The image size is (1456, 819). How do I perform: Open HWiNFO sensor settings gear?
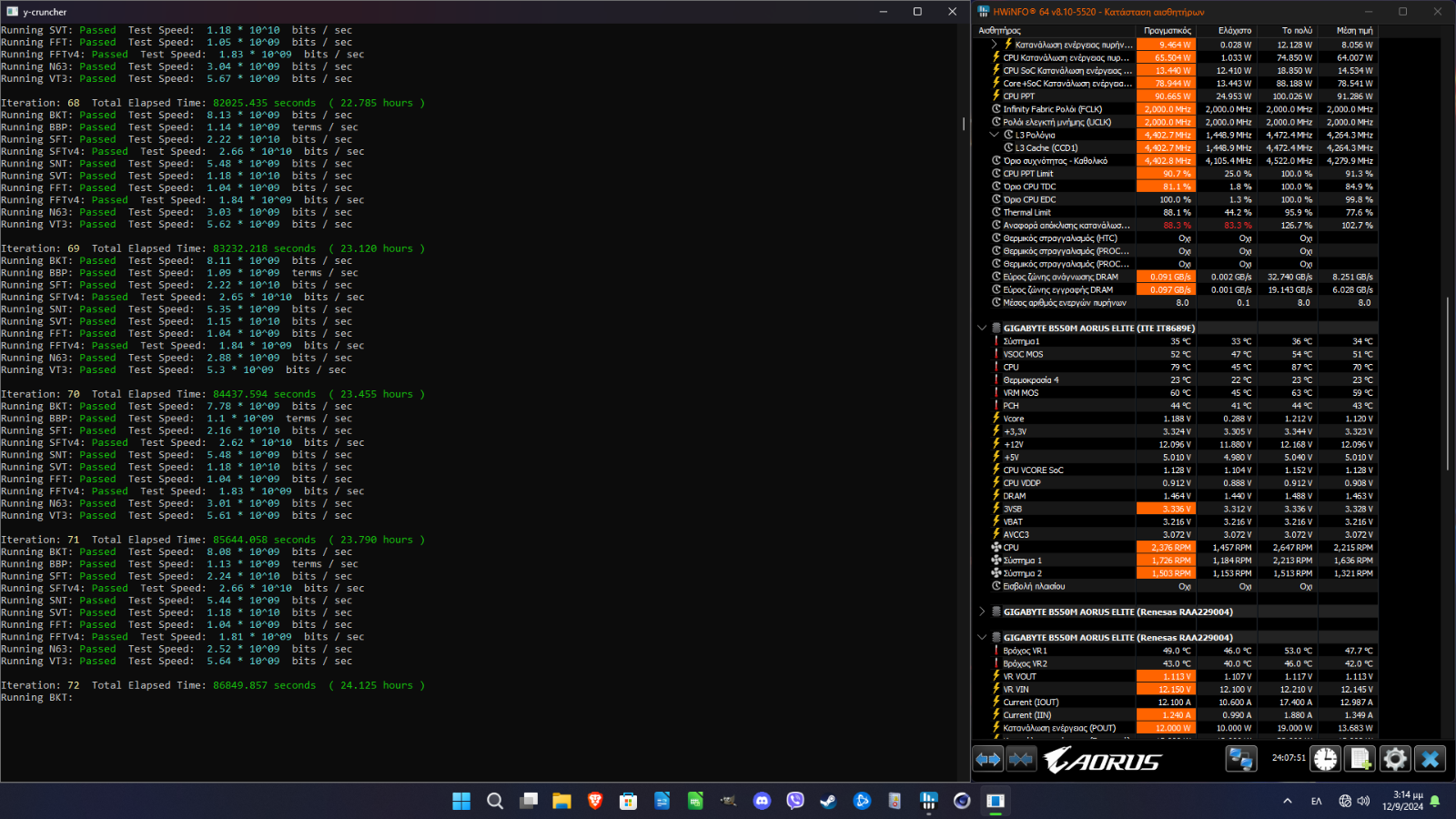1395,759
